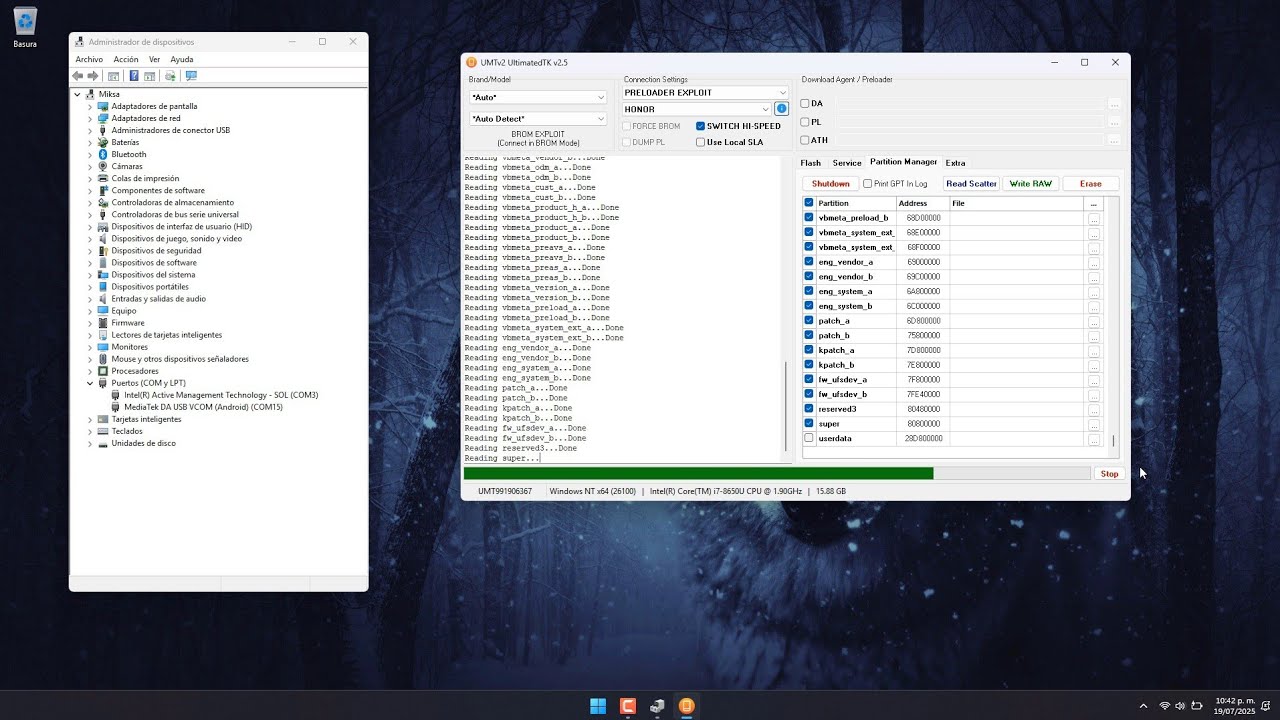Click the blue info icon beside HONOR dropdown
Viewport: 1280px width, 720px height.
(782, 108)
